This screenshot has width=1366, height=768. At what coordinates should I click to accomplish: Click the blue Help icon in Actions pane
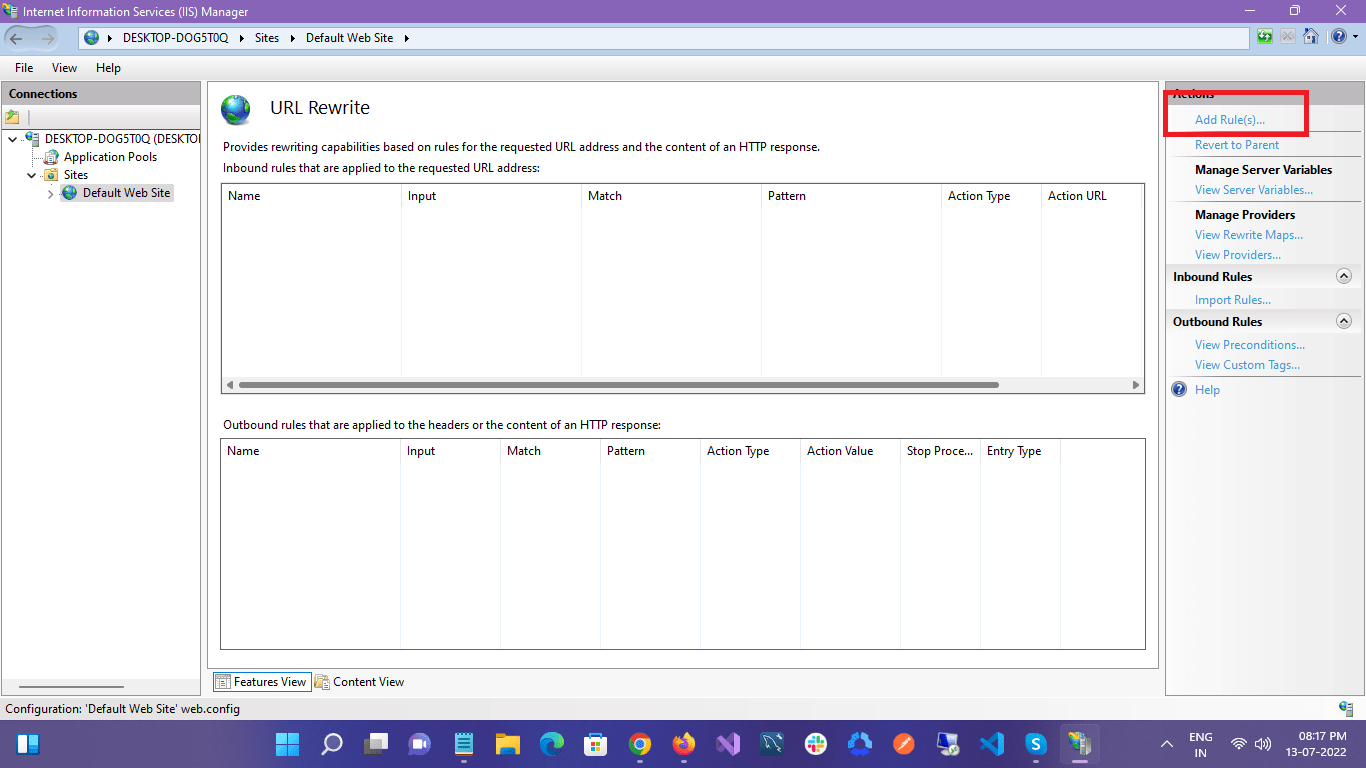click(x=1180, y=390)
